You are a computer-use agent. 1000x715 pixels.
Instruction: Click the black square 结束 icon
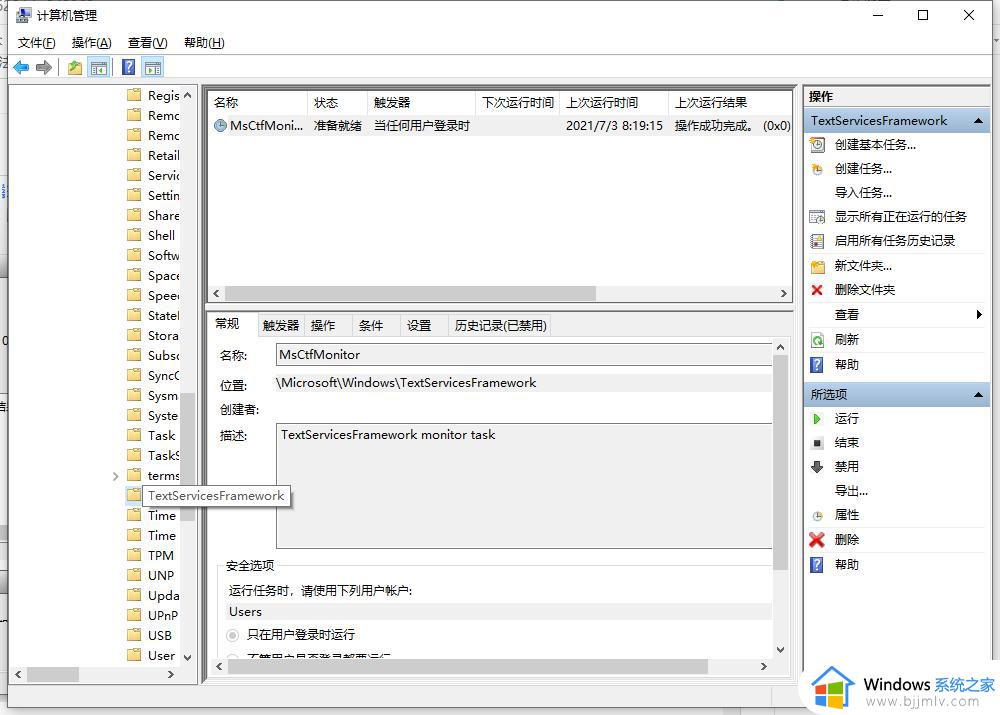[x=818, y=443]
